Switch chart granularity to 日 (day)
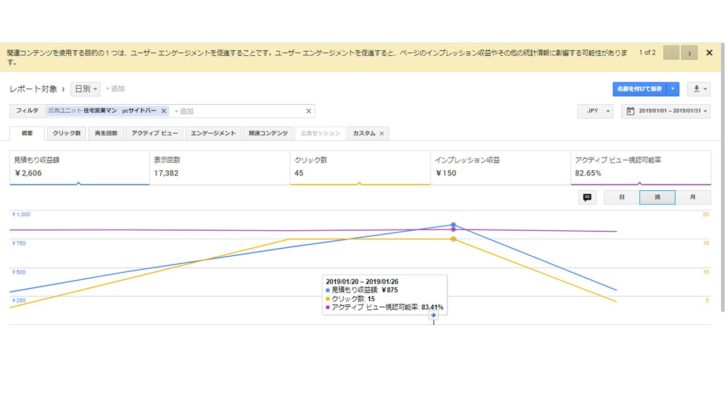Screen dimensions: 728x410 (621, 197)
